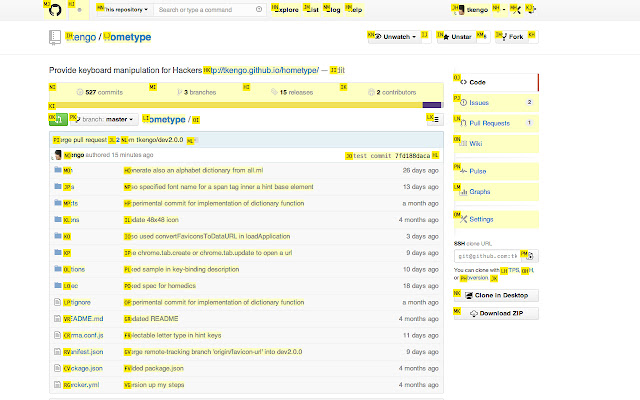Open Help from the top navigation
640x400 pixels.
pos(354,10)
